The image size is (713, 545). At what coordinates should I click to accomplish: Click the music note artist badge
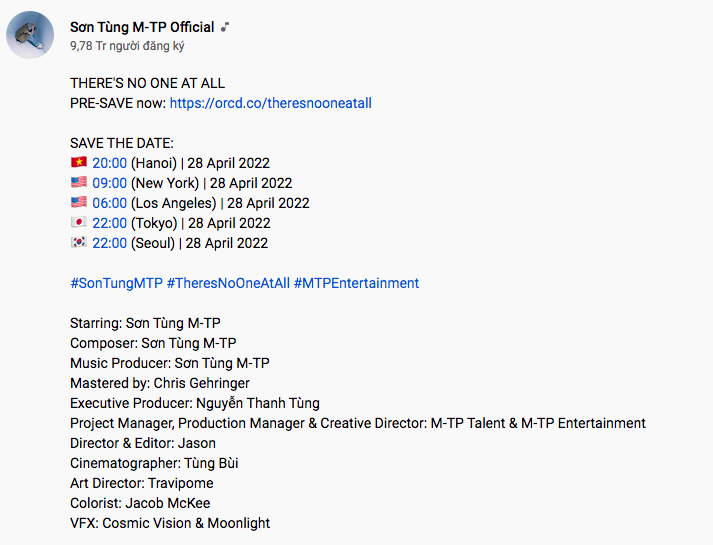point(226,26)
